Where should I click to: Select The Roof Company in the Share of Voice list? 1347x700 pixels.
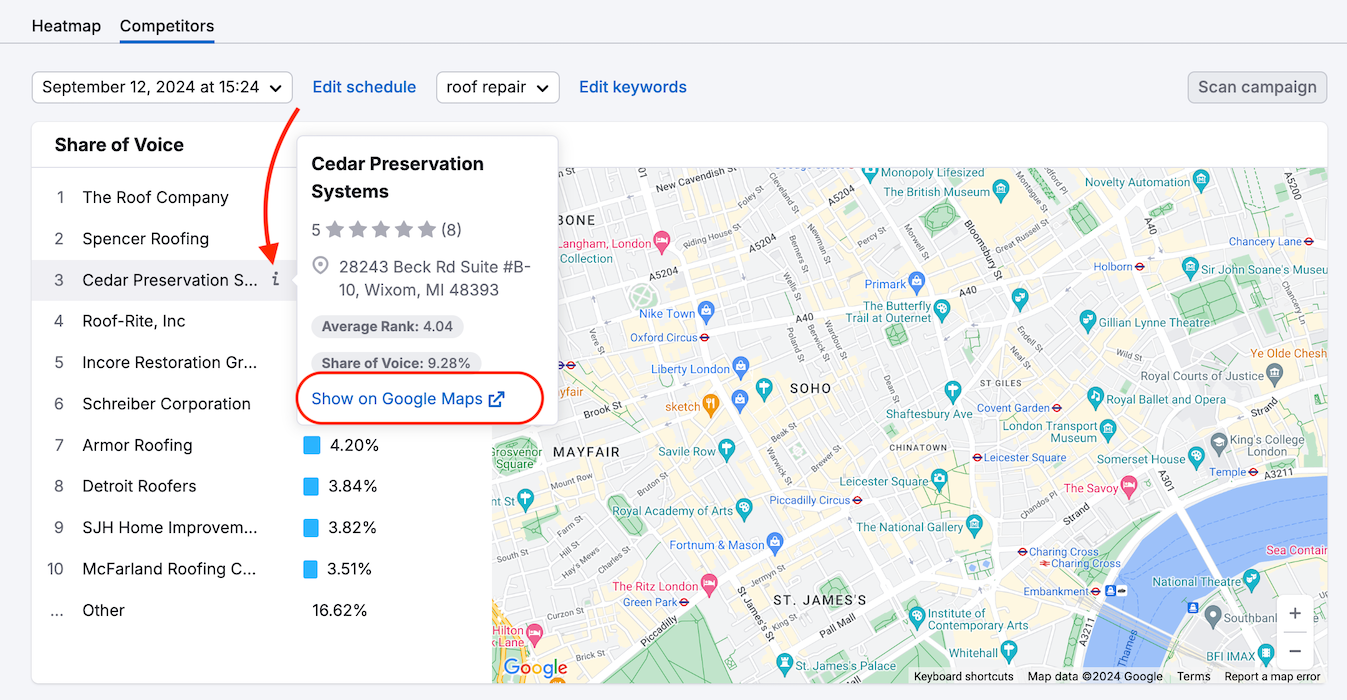click(155, 197)
